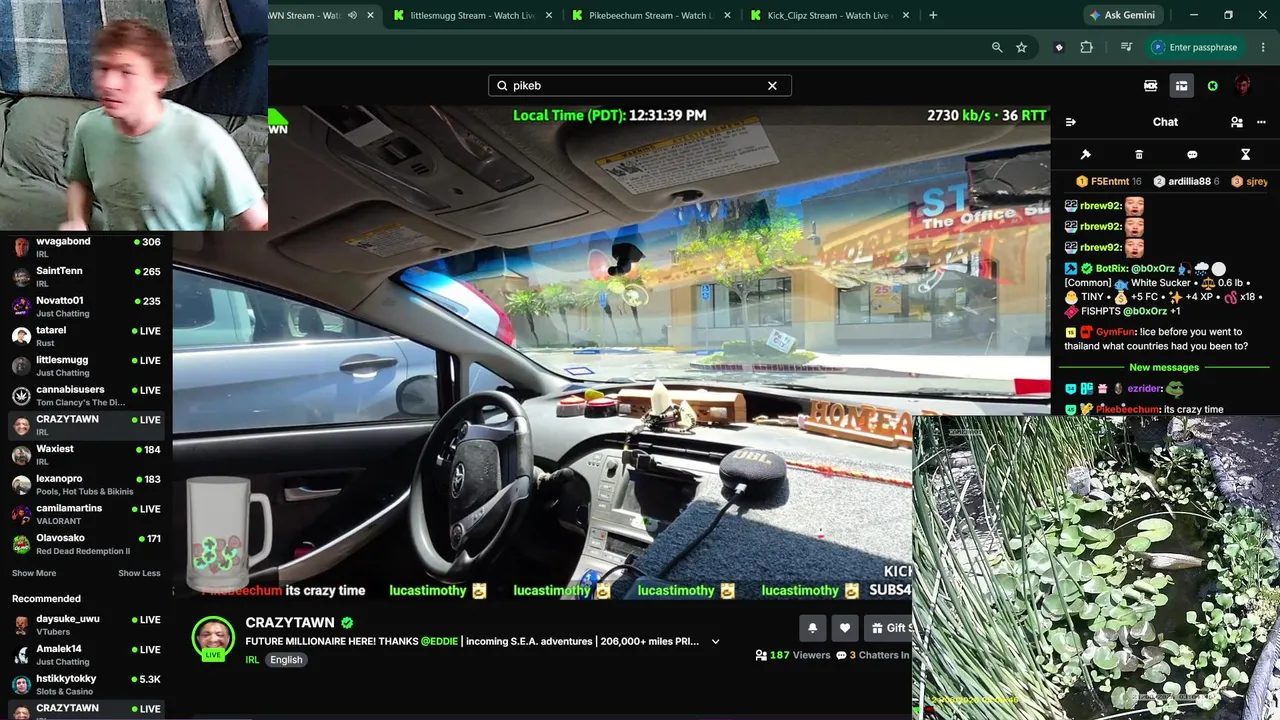Image resolution: width=1280 pixels, height=720 pixels.
Task: Open Novatto01 channel in the sidebar
Action: click(x=86, y=307)
